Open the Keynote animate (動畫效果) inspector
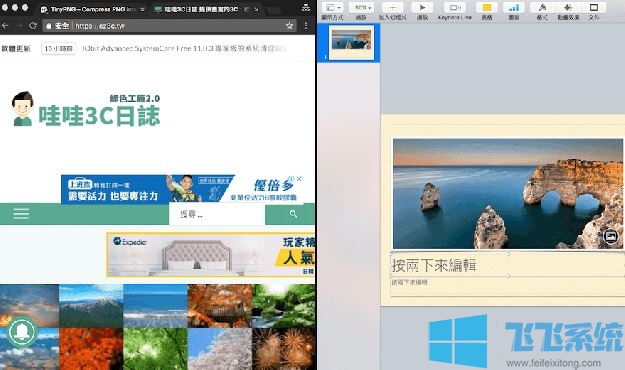The width and height of the screenshot is (625, 370). (x=568, y=8)
